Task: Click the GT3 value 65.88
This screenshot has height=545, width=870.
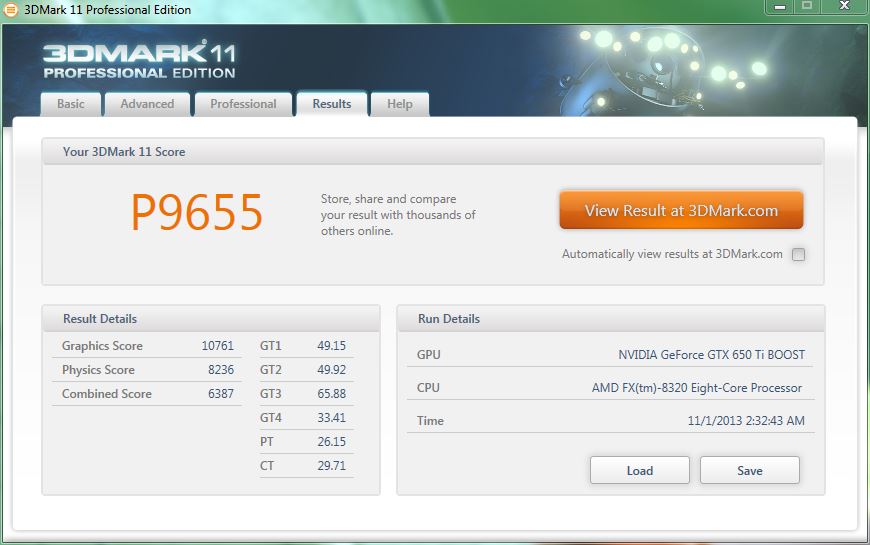Action: pyautogui.click(x=331, y=393)
